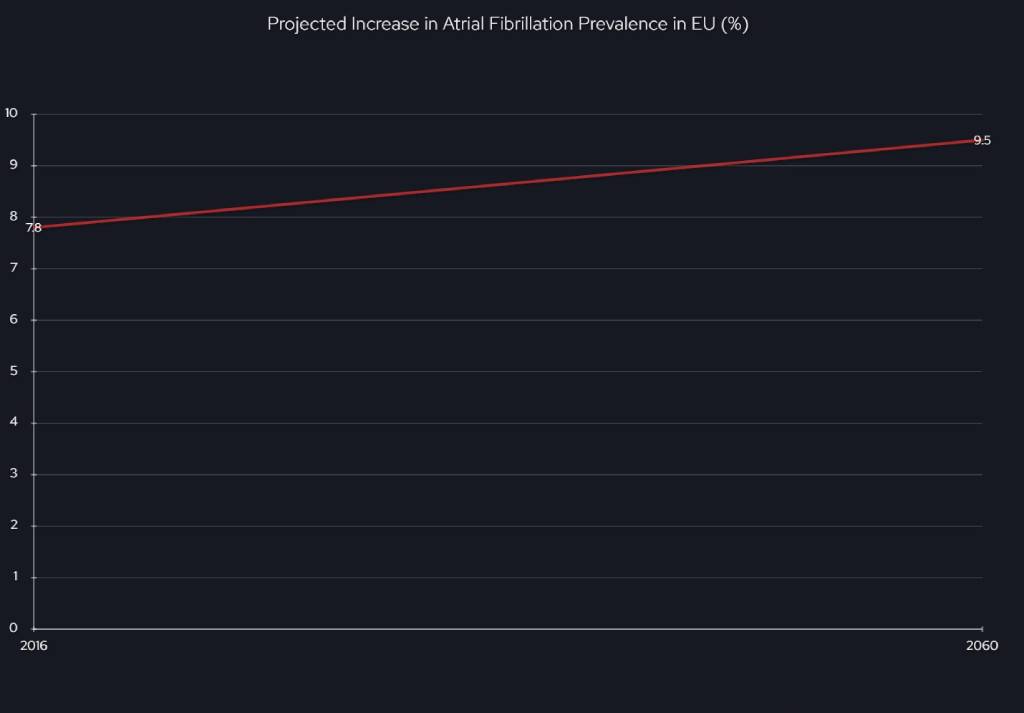
Task: Select the red prevalence trend line
Action: pos(508,184)
